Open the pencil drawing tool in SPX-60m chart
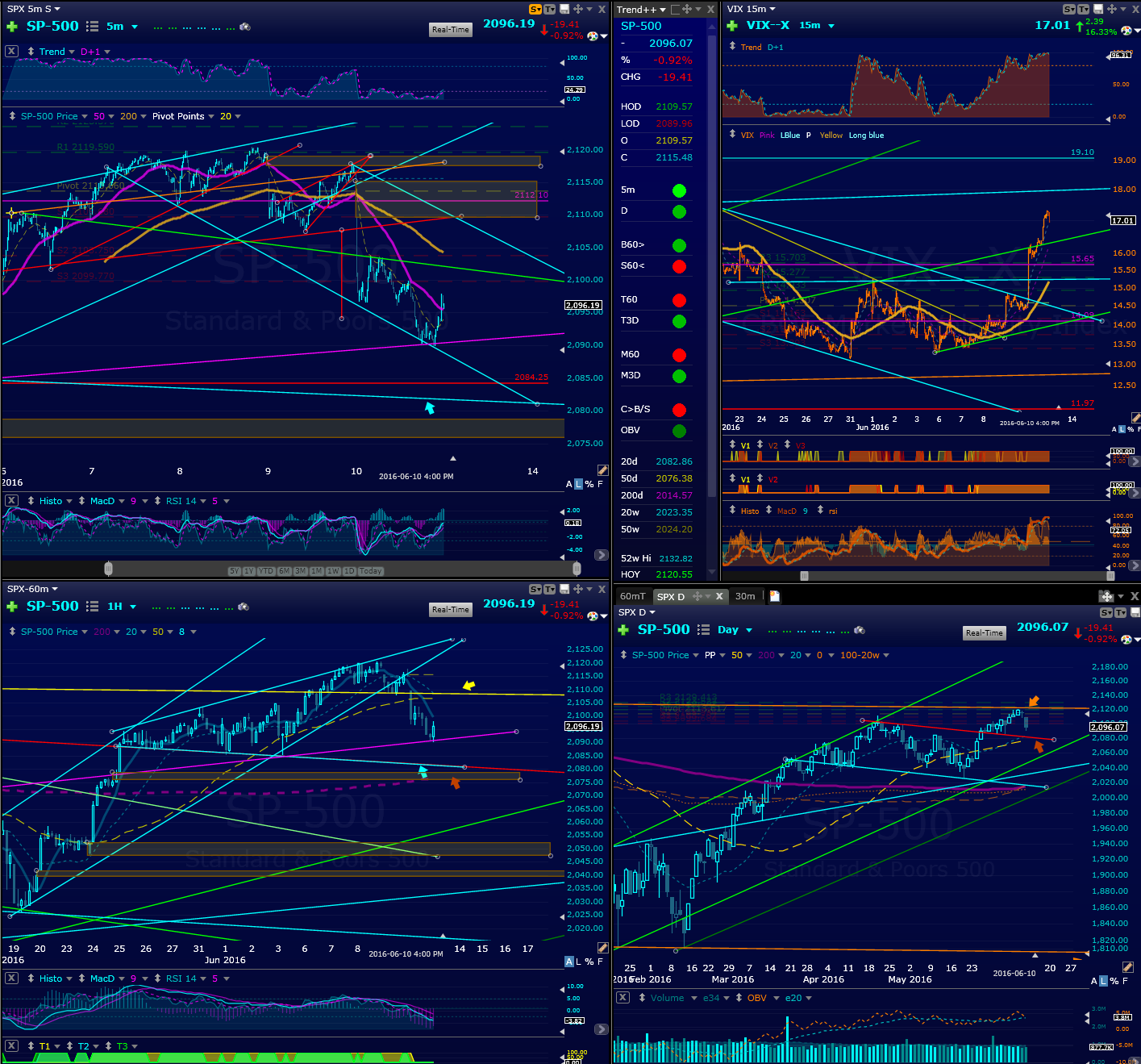The image size is (1141, 1064). (x=602, y=948)
